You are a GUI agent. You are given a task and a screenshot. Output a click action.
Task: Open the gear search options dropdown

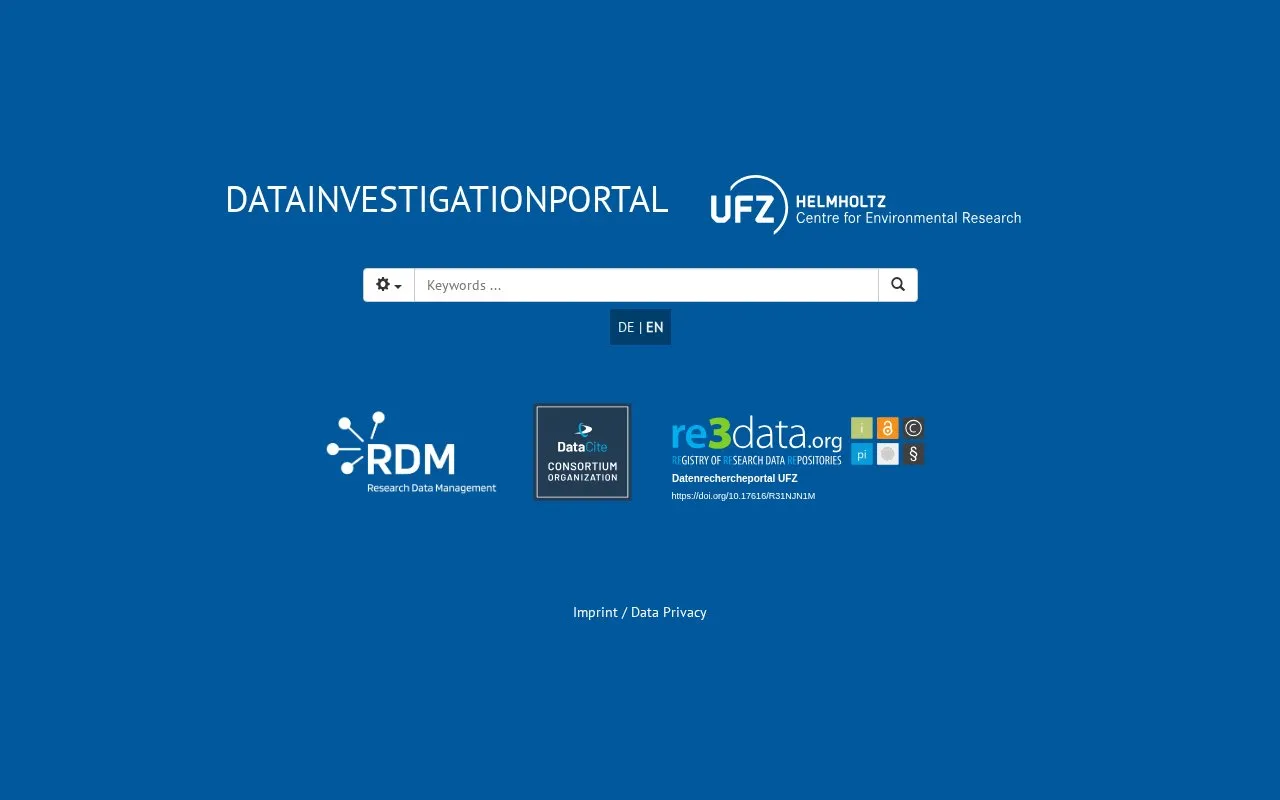389,285
